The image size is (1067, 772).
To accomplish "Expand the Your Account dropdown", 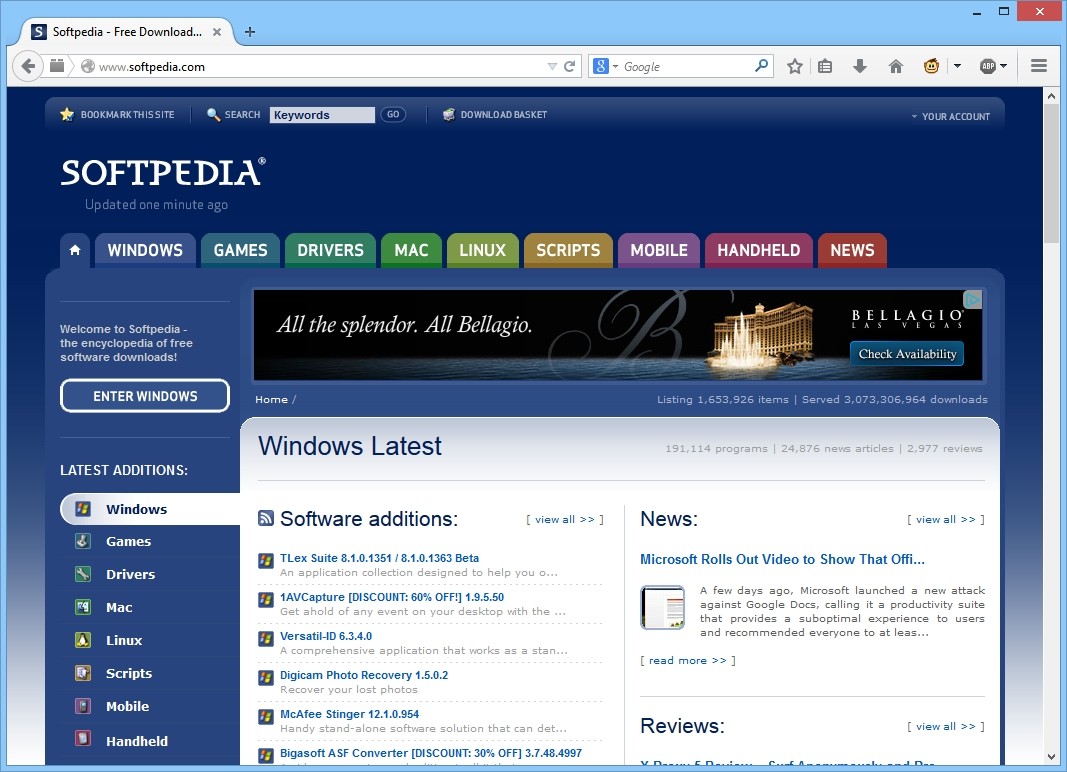I will 951,116.
